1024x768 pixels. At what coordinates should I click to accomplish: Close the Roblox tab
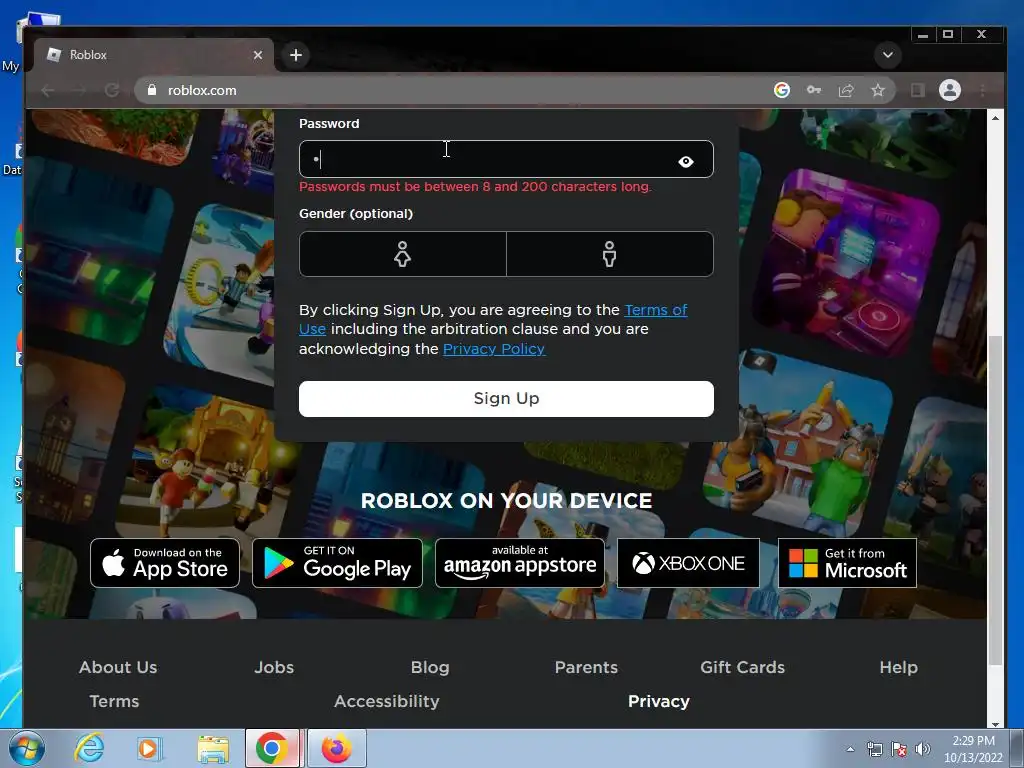click(258, 55)
